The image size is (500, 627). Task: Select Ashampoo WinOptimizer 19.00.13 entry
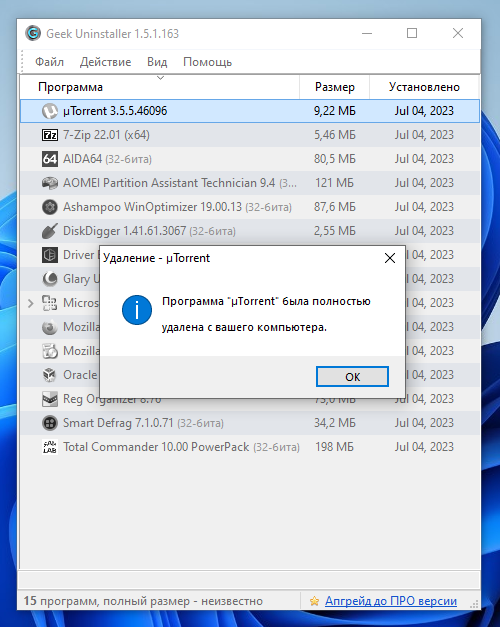click(250, 207)
